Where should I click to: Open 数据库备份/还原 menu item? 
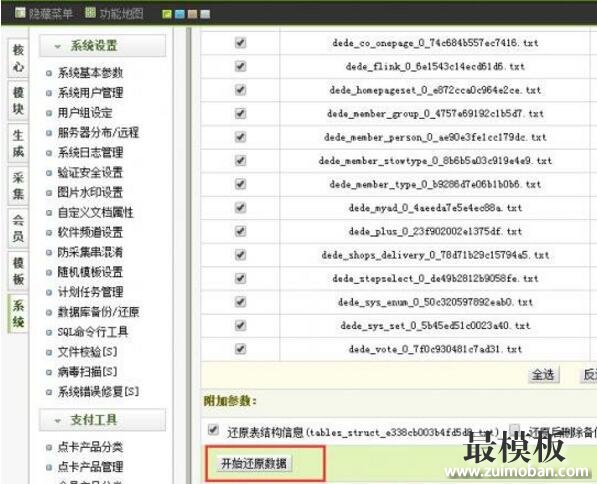click(x=98, y=312)
